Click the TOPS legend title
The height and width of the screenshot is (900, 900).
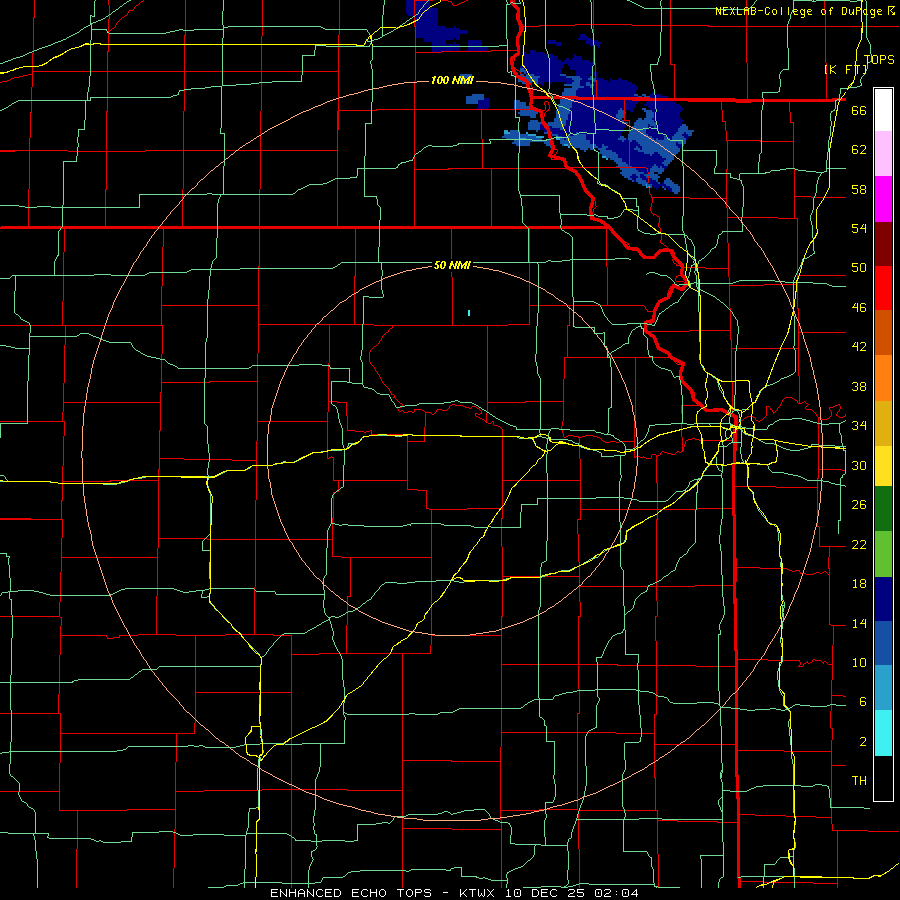(879, 59)
